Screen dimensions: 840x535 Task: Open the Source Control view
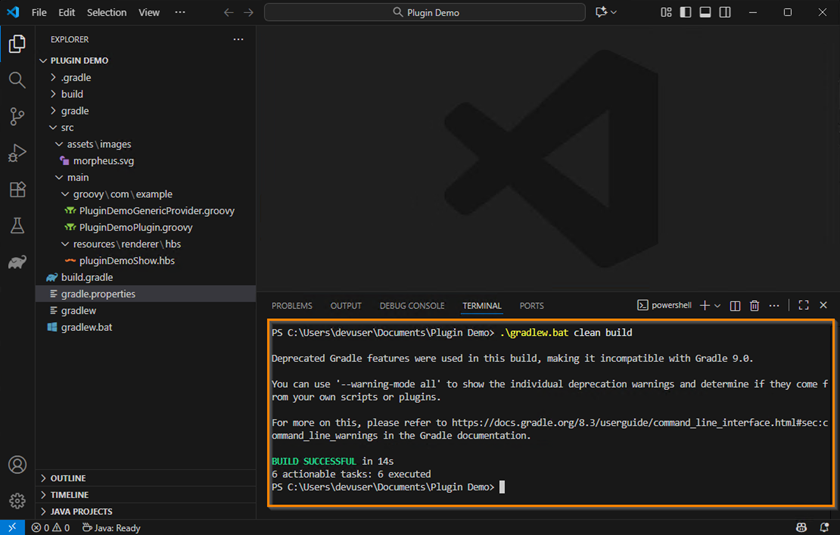(x=17, y=116)
